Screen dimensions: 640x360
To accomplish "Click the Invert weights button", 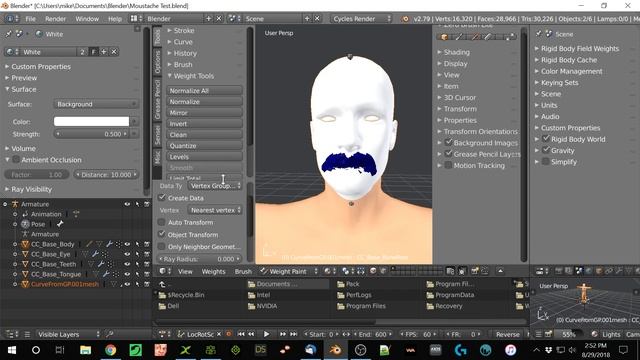I will tap(204, 124).
